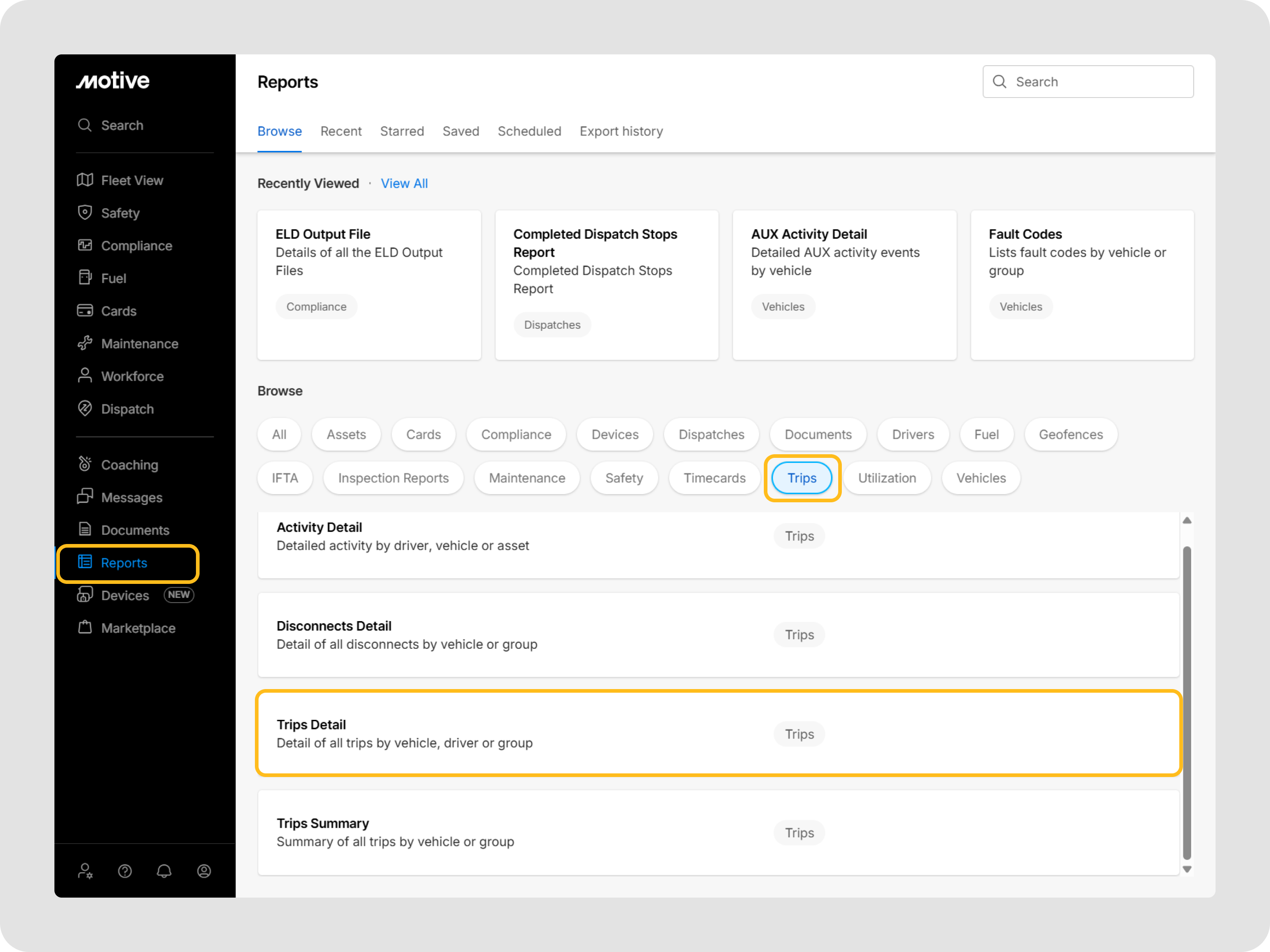Open the user profile icon
Image resolution: width=1270 pixels, height=952 pixels.
[204, 871]
